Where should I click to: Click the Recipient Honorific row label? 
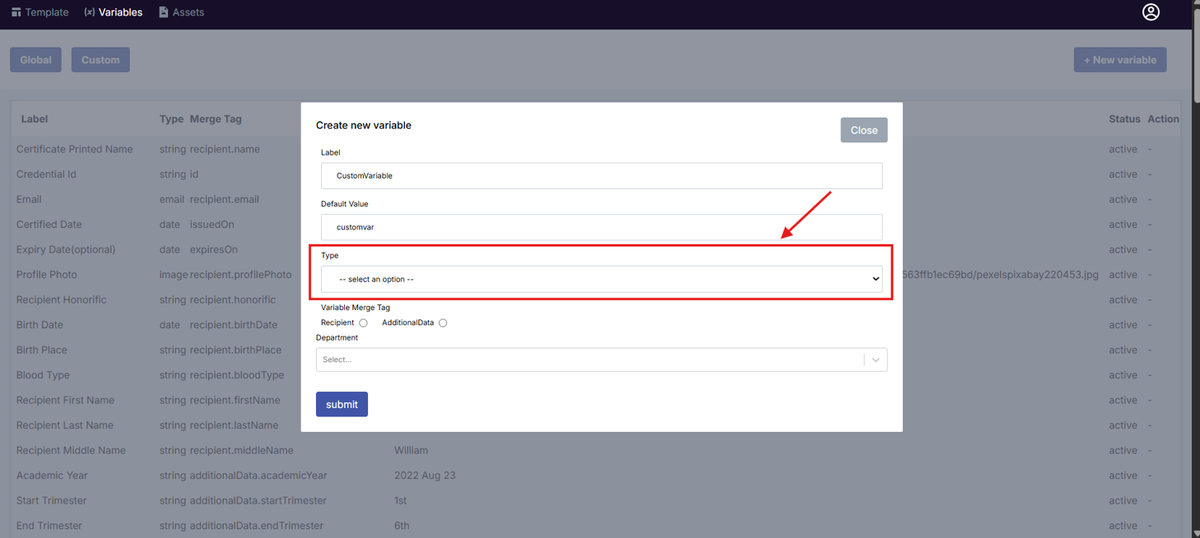pos(61,299)
